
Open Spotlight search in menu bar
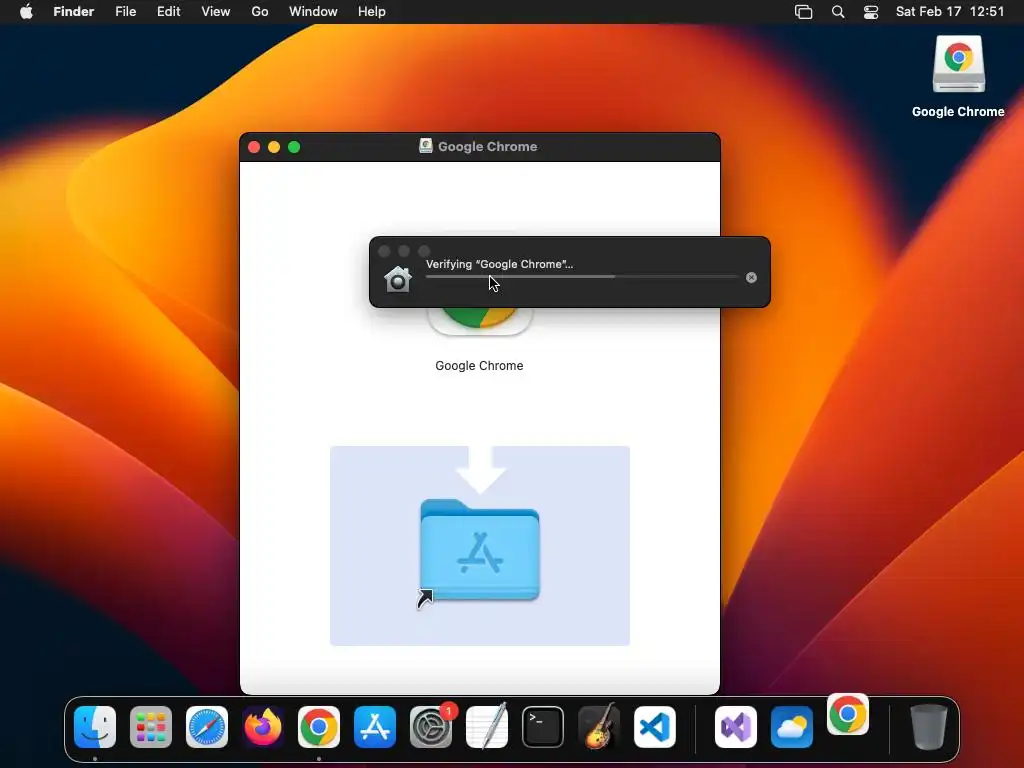pos(838,12)
